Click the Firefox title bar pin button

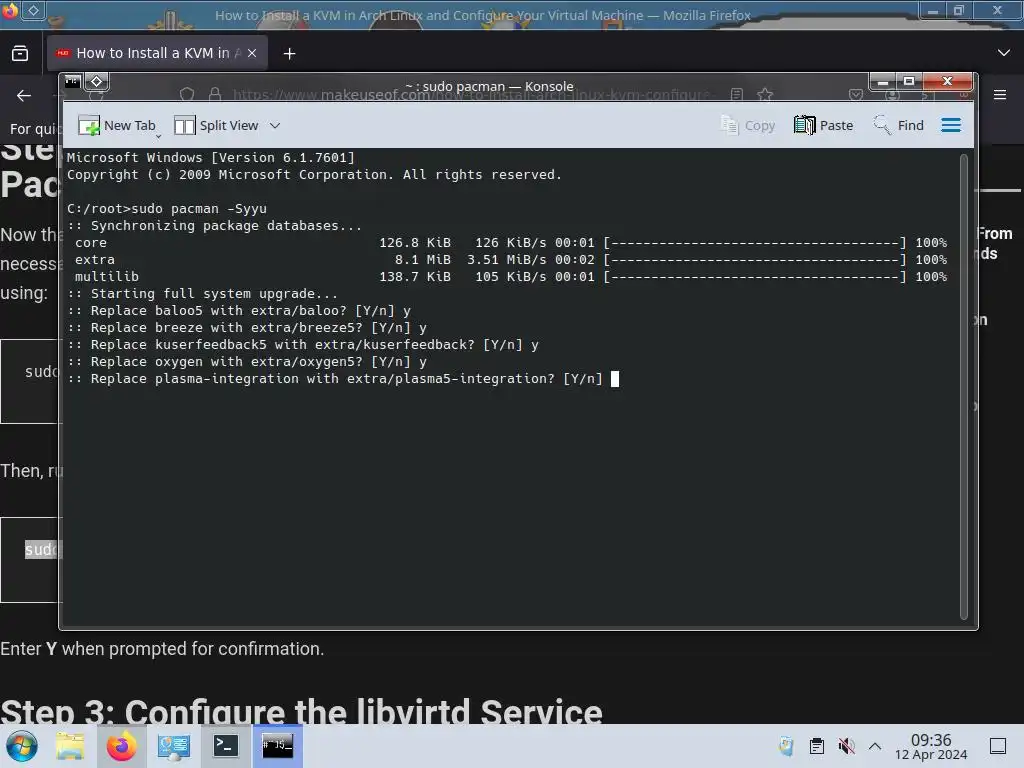pyautogui.click(x=33, y=10)
